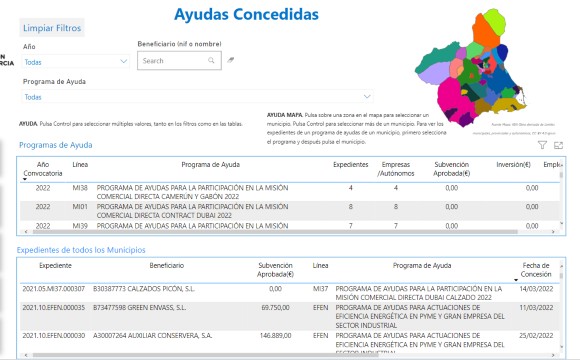Click the focus mode icon above Programas table

(558, 145)
